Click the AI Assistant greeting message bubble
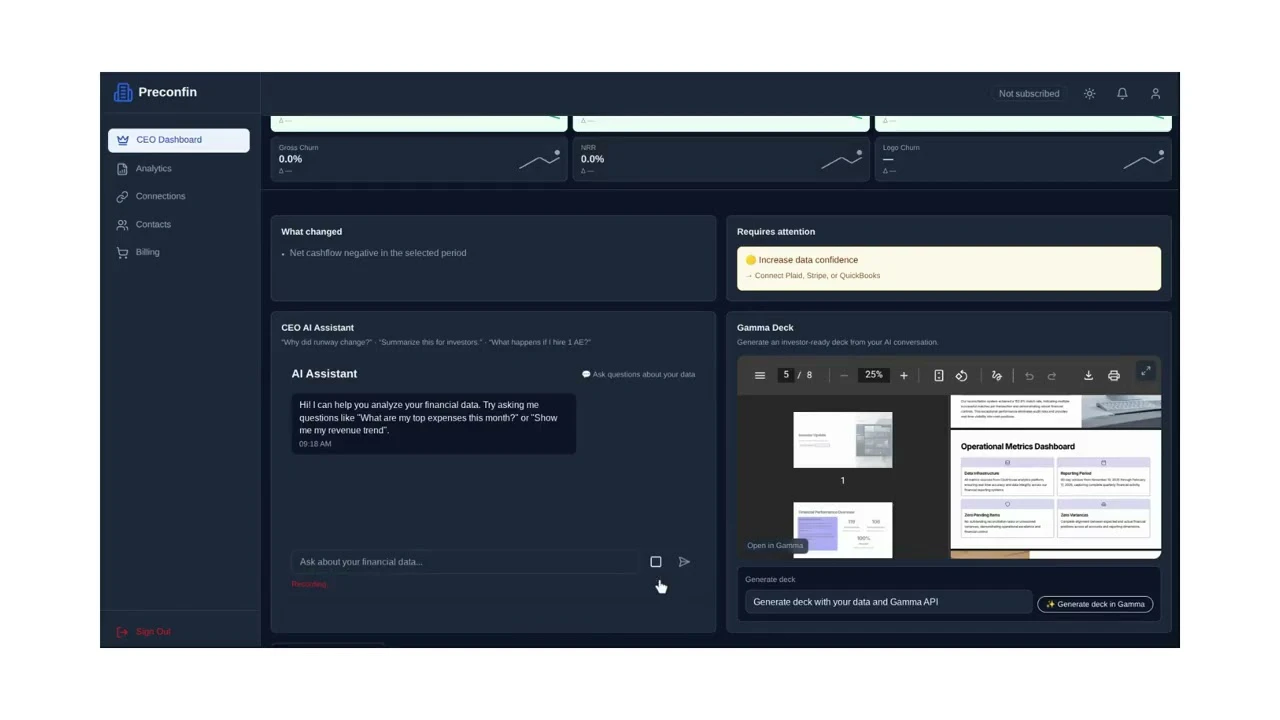This screenshot has width=1280, height=720. point(434,424)
